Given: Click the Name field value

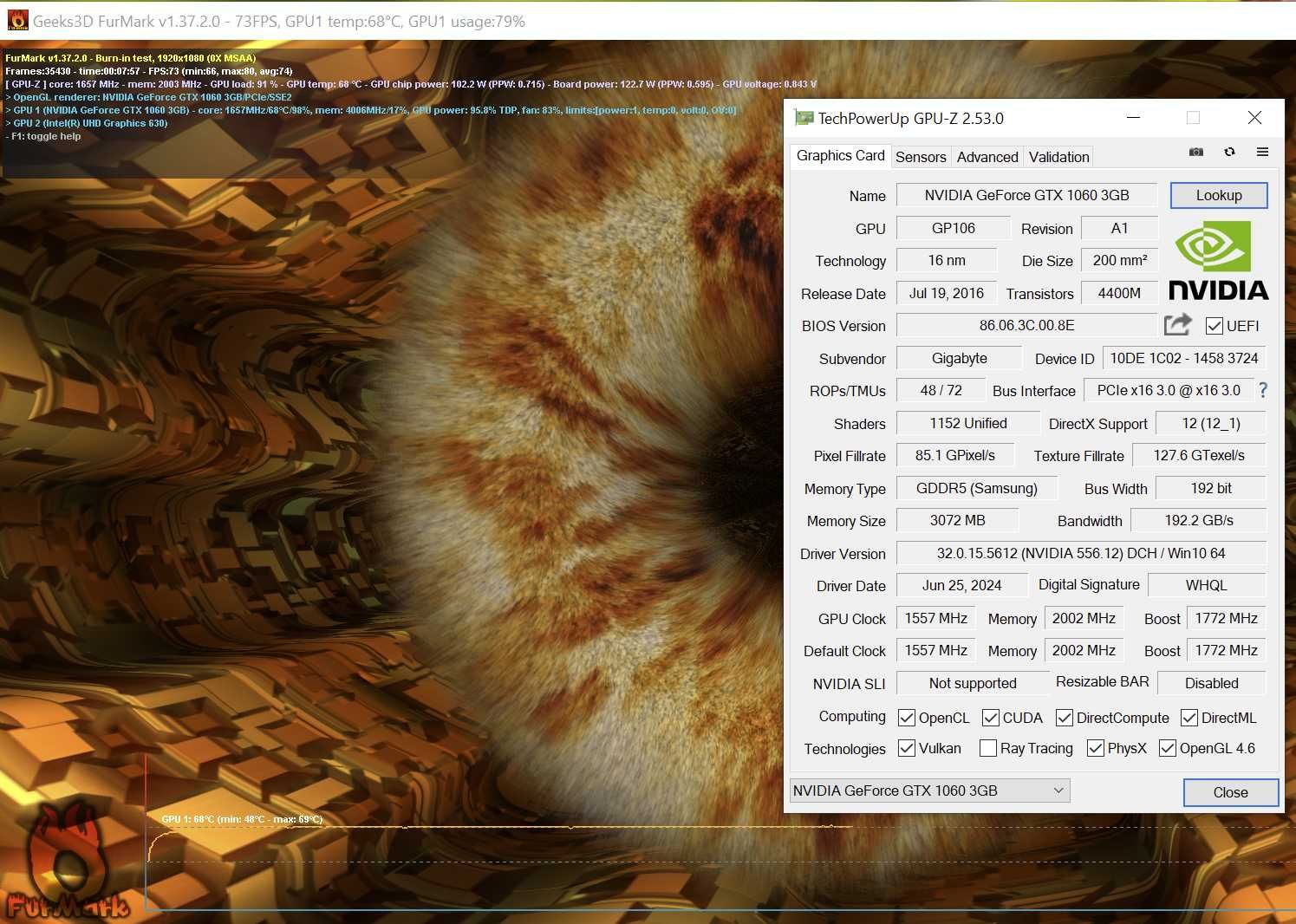Looking at the screenshot, I should (x=1026, y=195).
